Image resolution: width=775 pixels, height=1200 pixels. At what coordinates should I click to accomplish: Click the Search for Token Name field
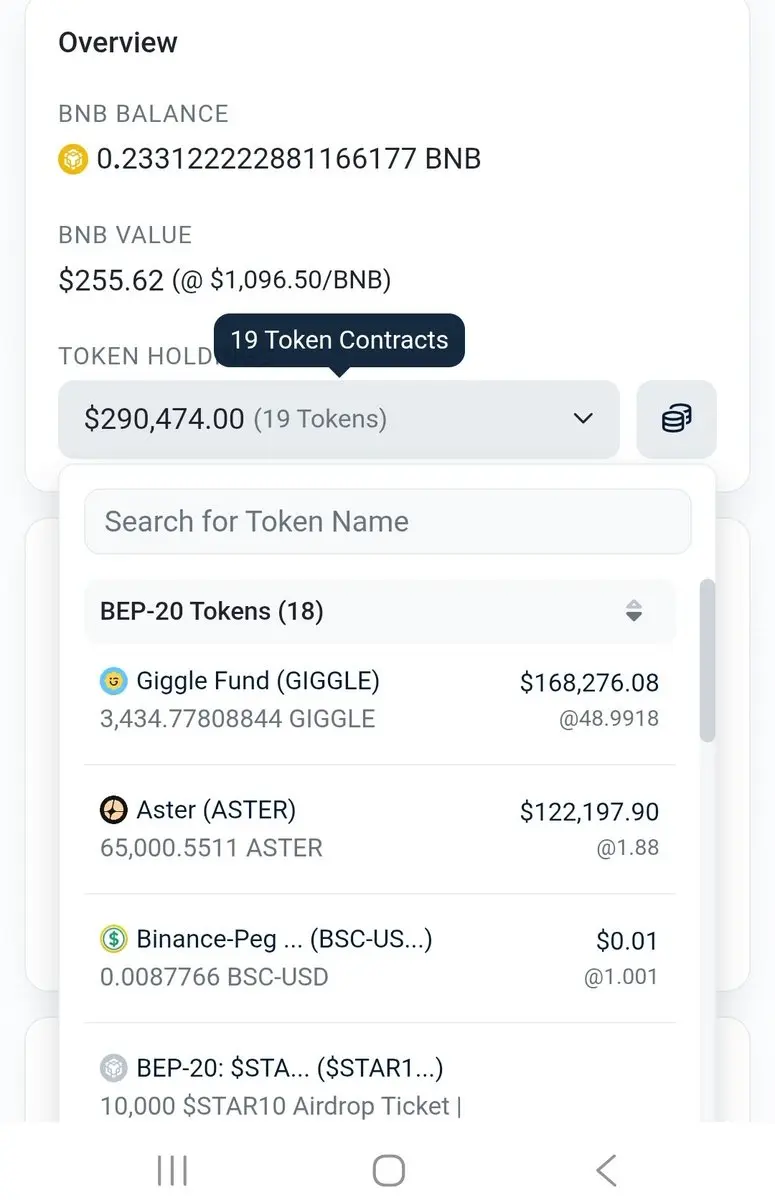click(x=387, y=521)
